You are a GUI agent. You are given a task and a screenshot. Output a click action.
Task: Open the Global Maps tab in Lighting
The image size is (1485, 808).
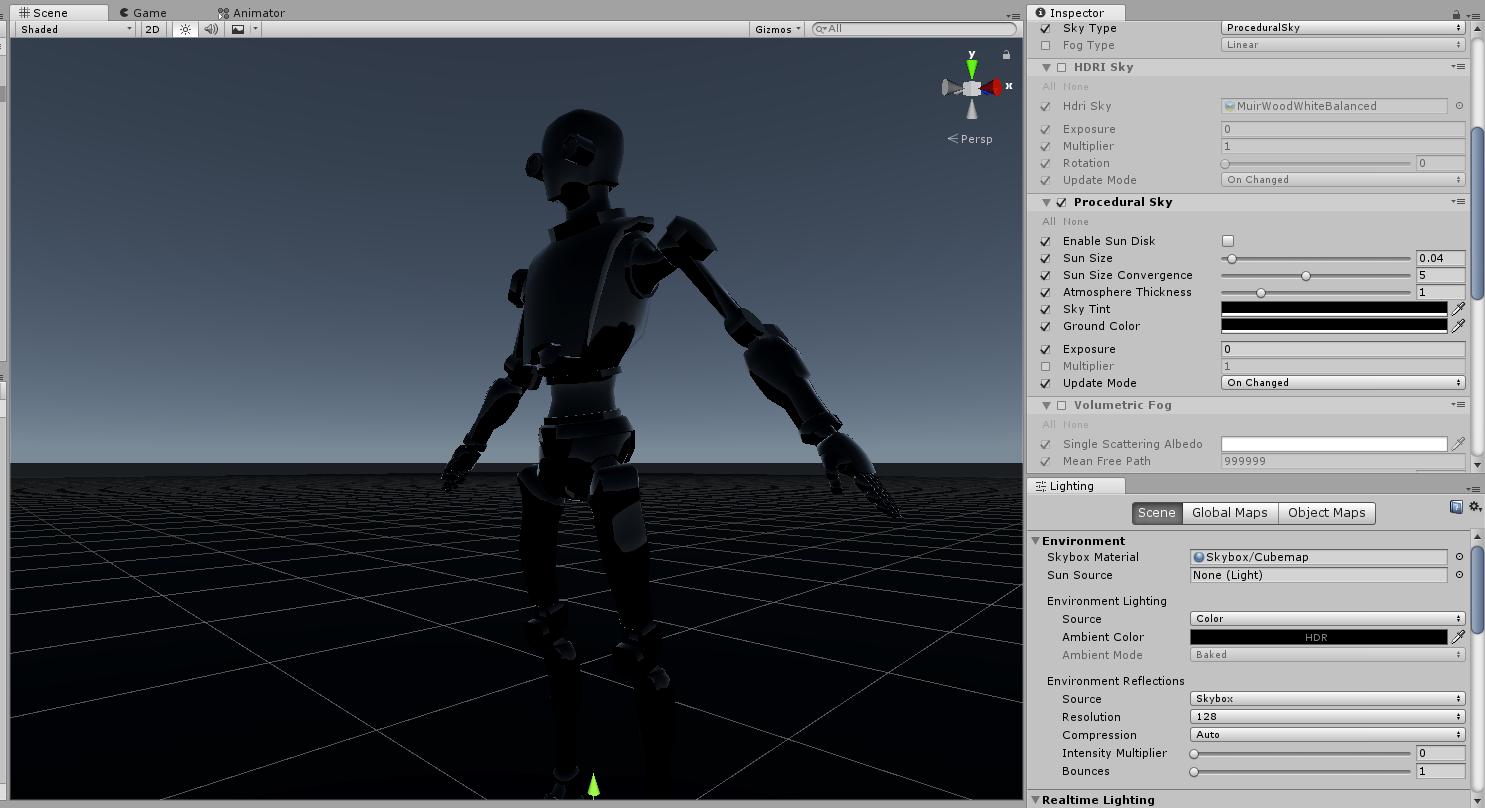[x=1229, y=512]
